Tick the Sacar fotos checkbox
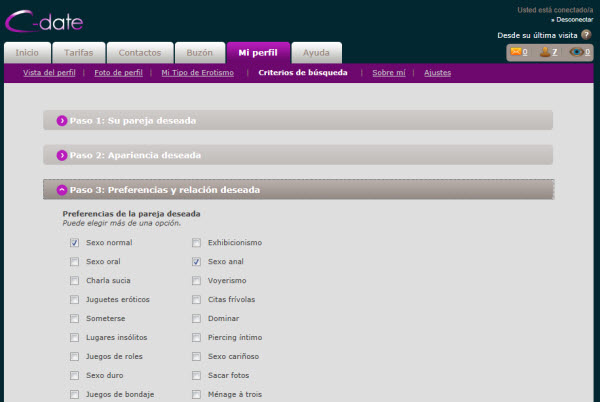 [196, 376]
